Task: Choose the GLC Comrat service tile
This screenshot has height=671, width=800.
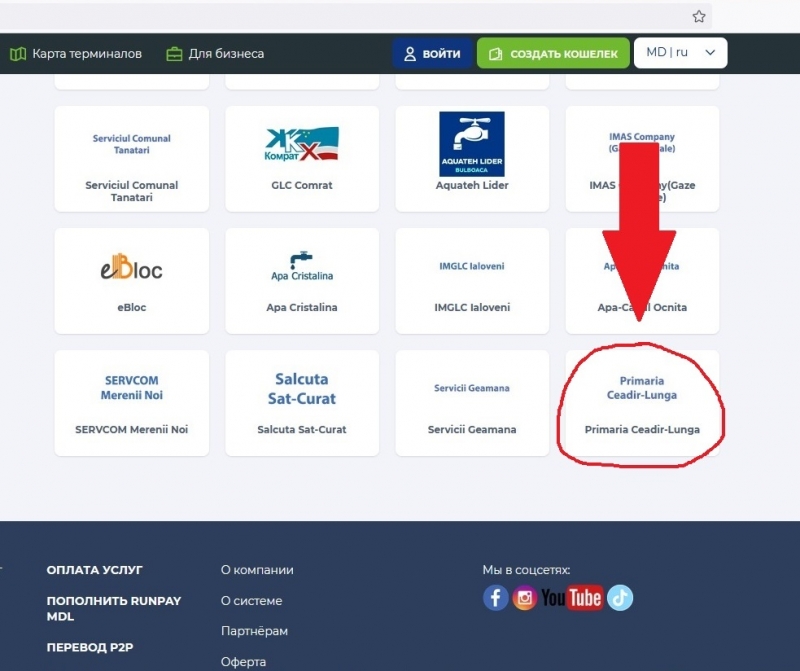Action: pos(302,158)
